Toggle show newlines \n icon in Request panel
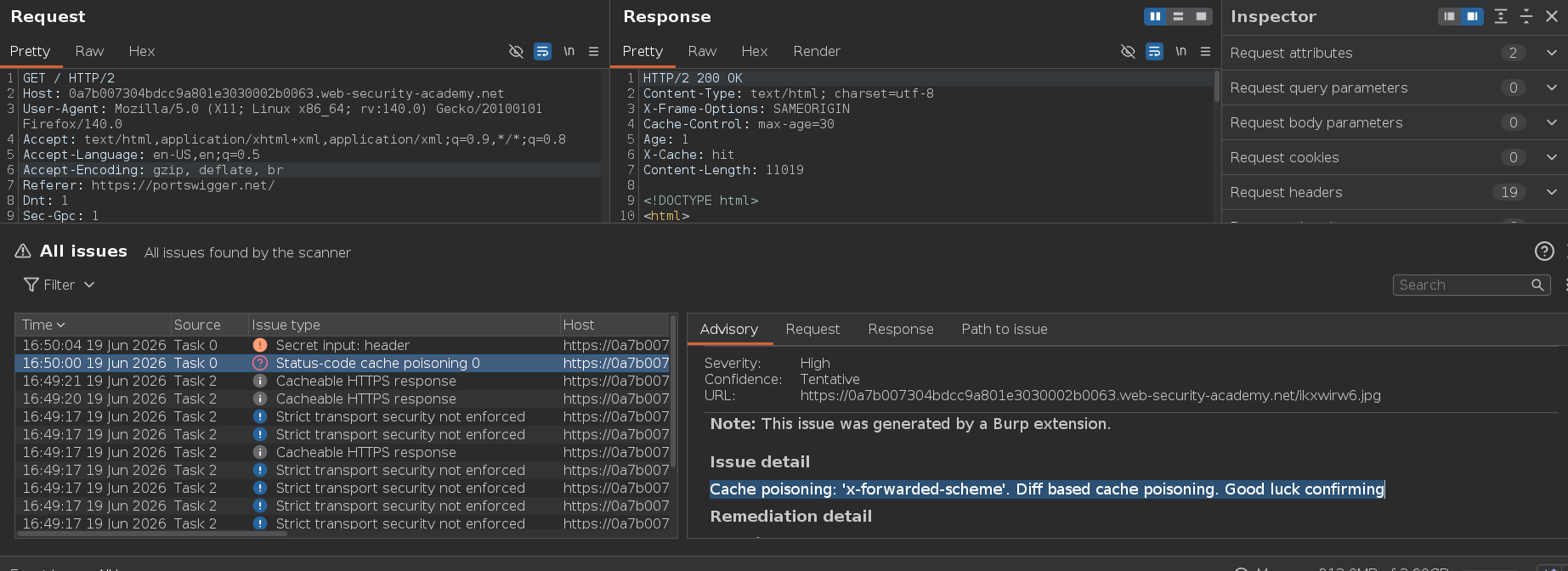 569,51
